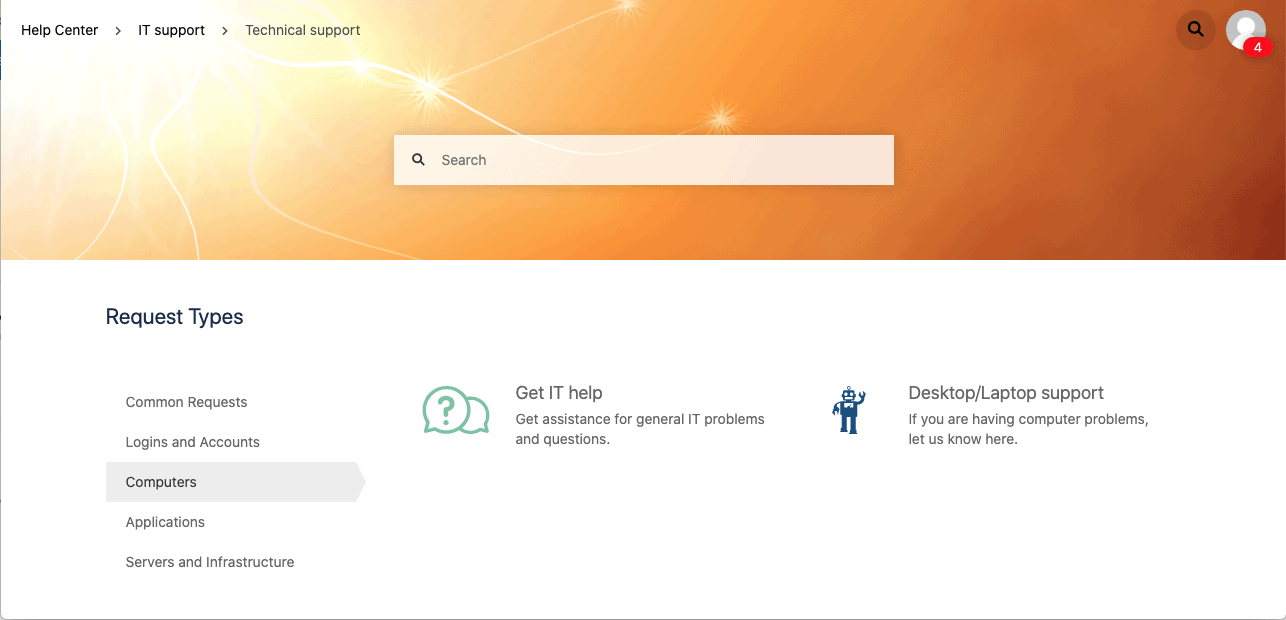Switch to the Logins and Accounts category
The height and width of the screenshot is (620, 1286).
(192, 442)
